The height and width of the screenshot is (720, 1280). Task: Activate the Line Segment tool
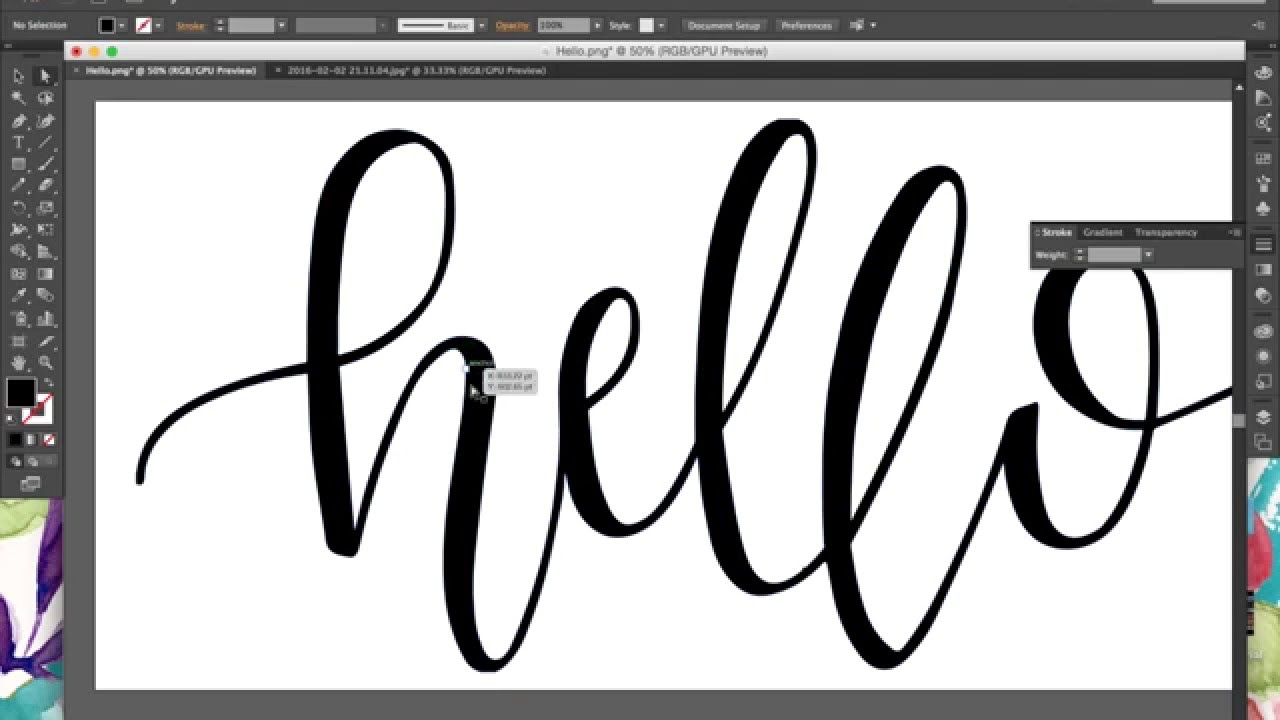point(45,142)
